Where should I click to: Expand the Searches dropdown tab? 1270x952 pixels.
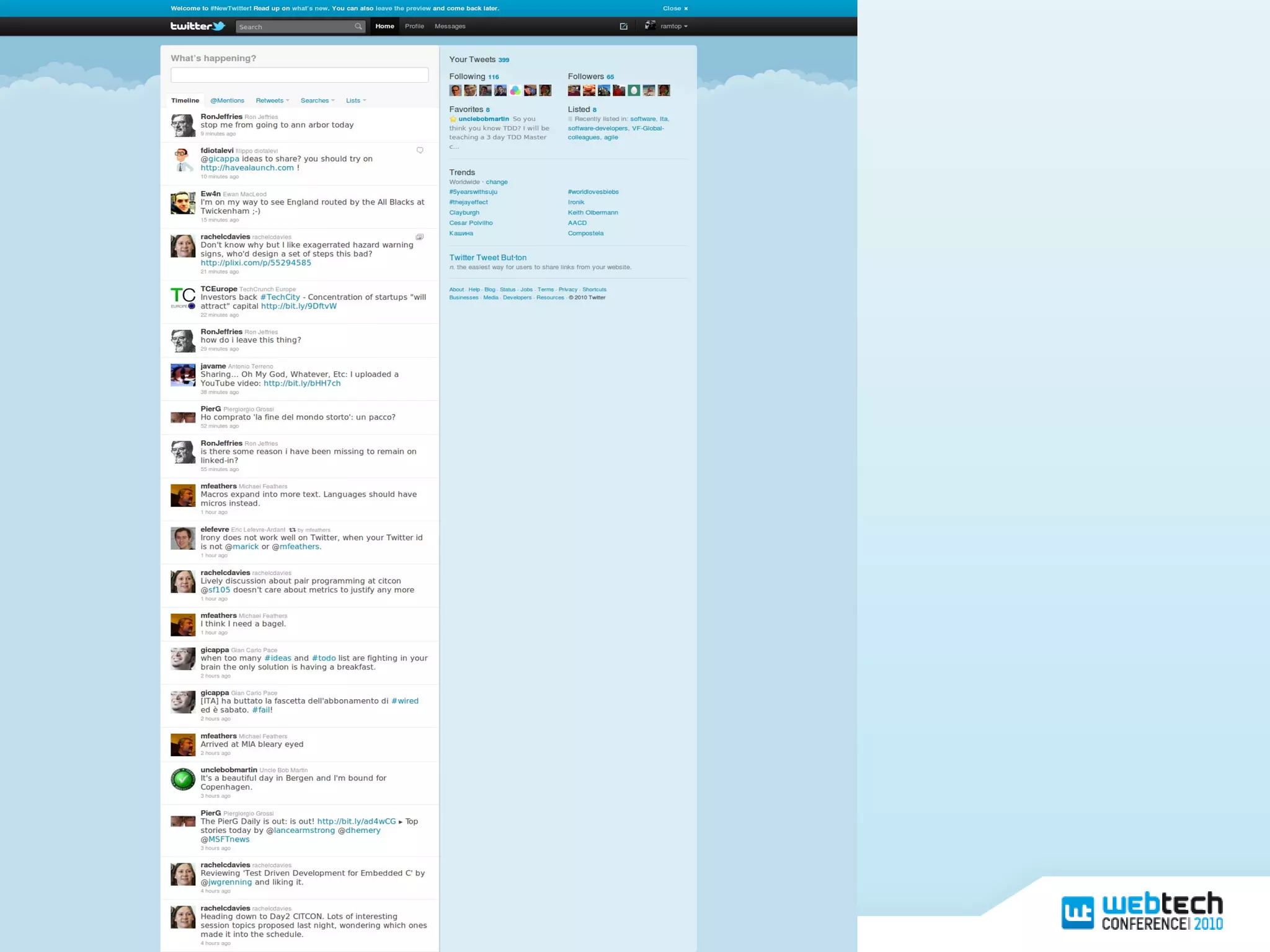click(x=317, y=100)
